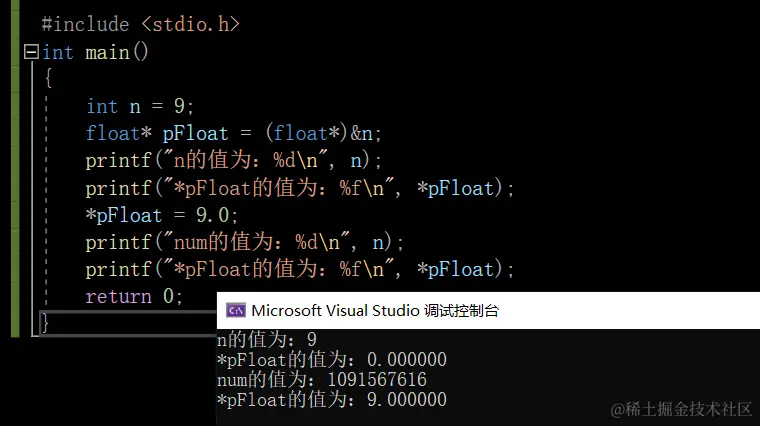Click the opening brace of main
This screenshot has height=426, width=760.
[48, 78]
